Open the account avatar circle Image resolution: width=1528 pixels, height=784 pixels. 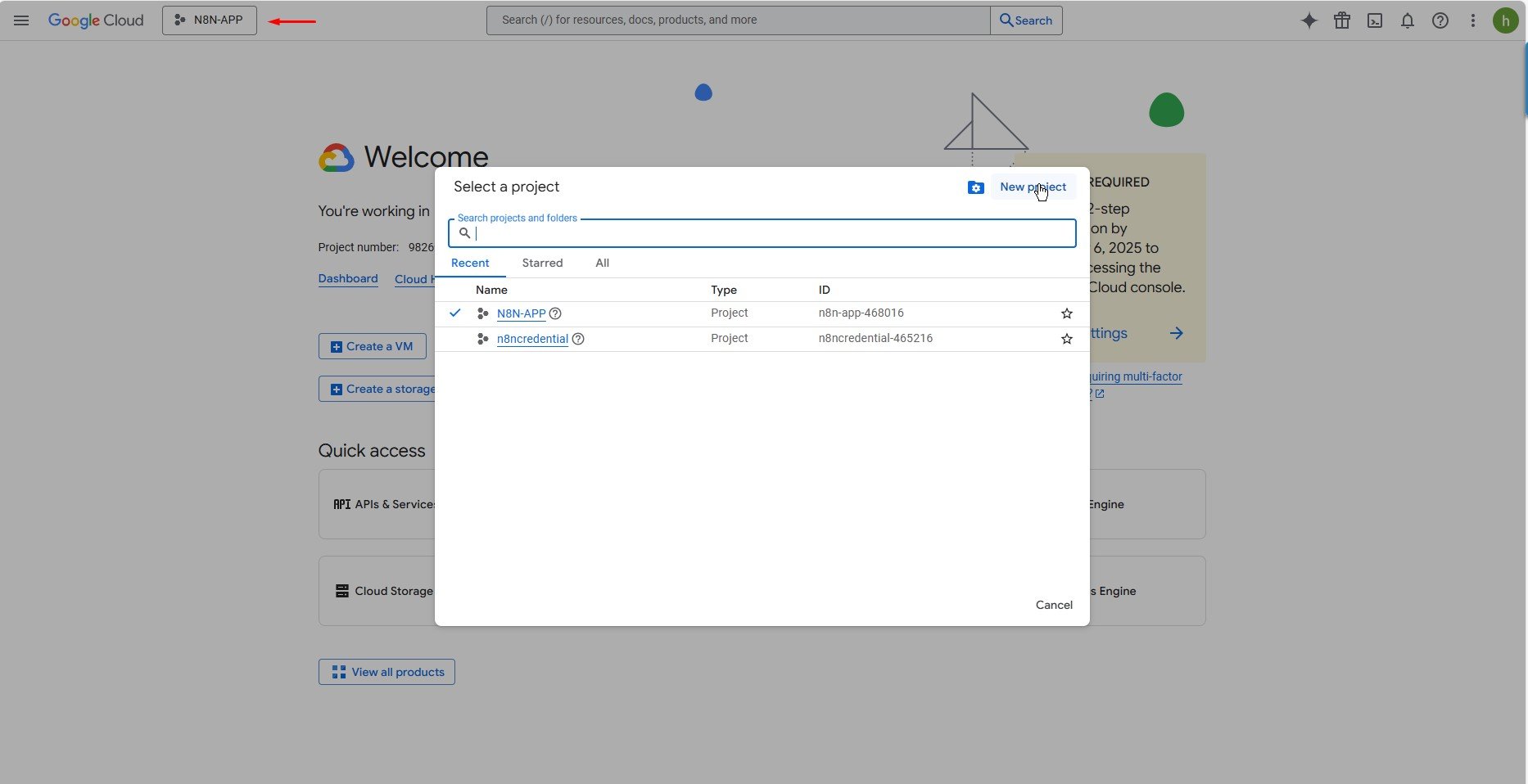(1506, 20)
